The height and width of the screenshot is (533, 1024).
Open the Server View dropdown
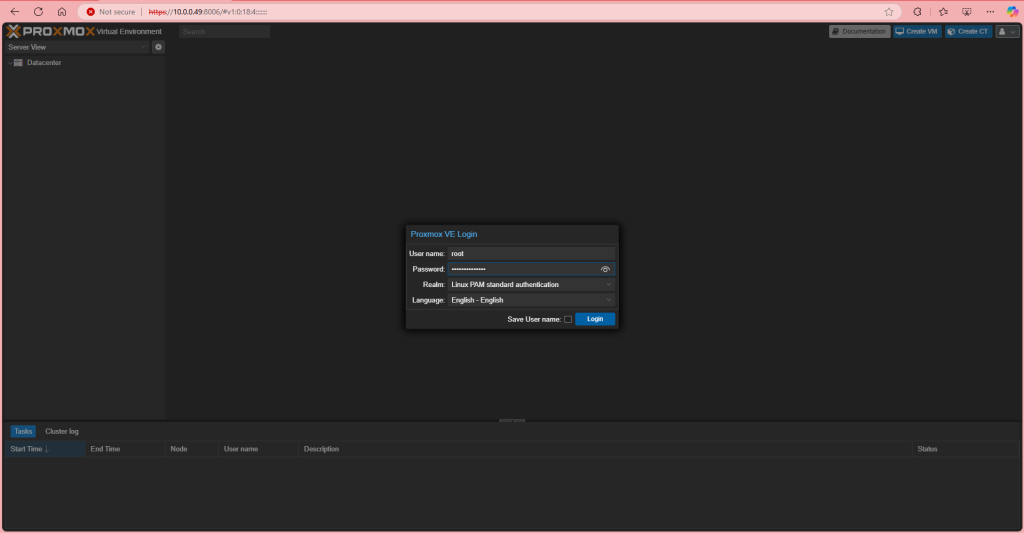(x=77, y=47)
